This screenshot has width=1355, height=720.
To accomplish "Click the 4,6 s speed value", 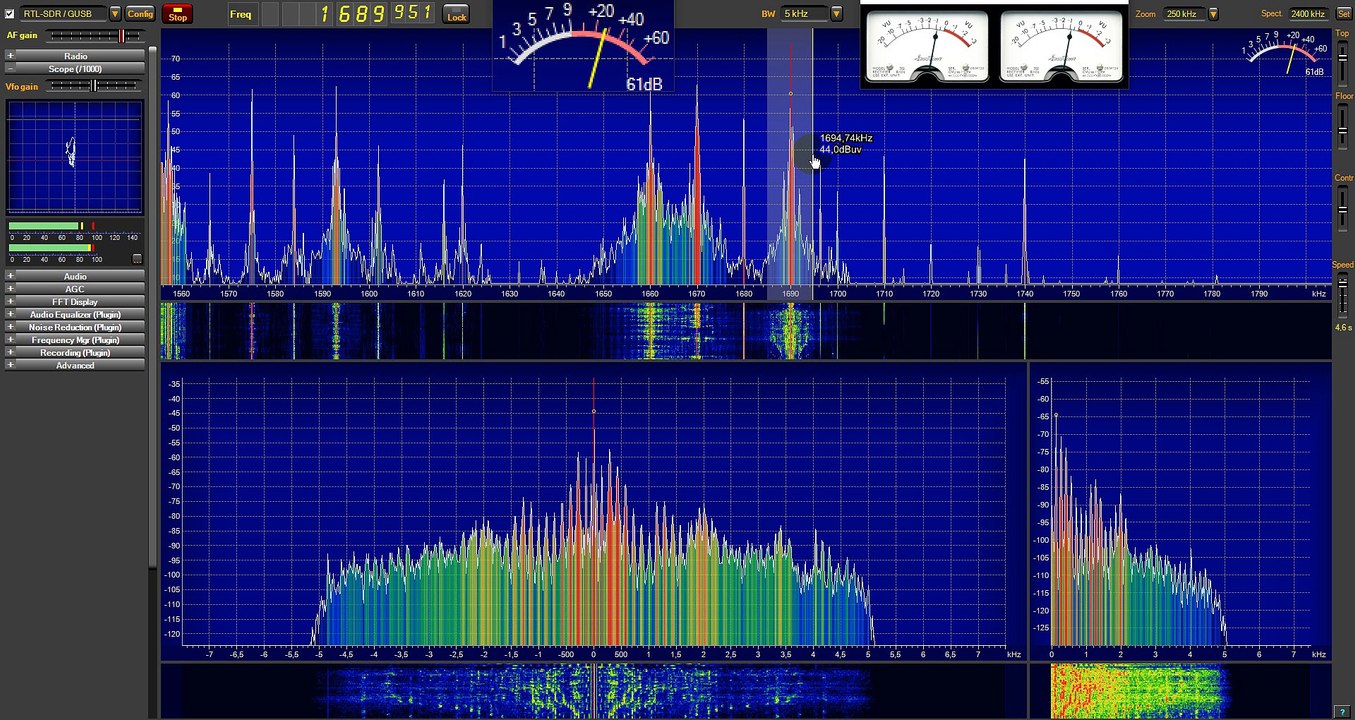I will (1342, 328).
